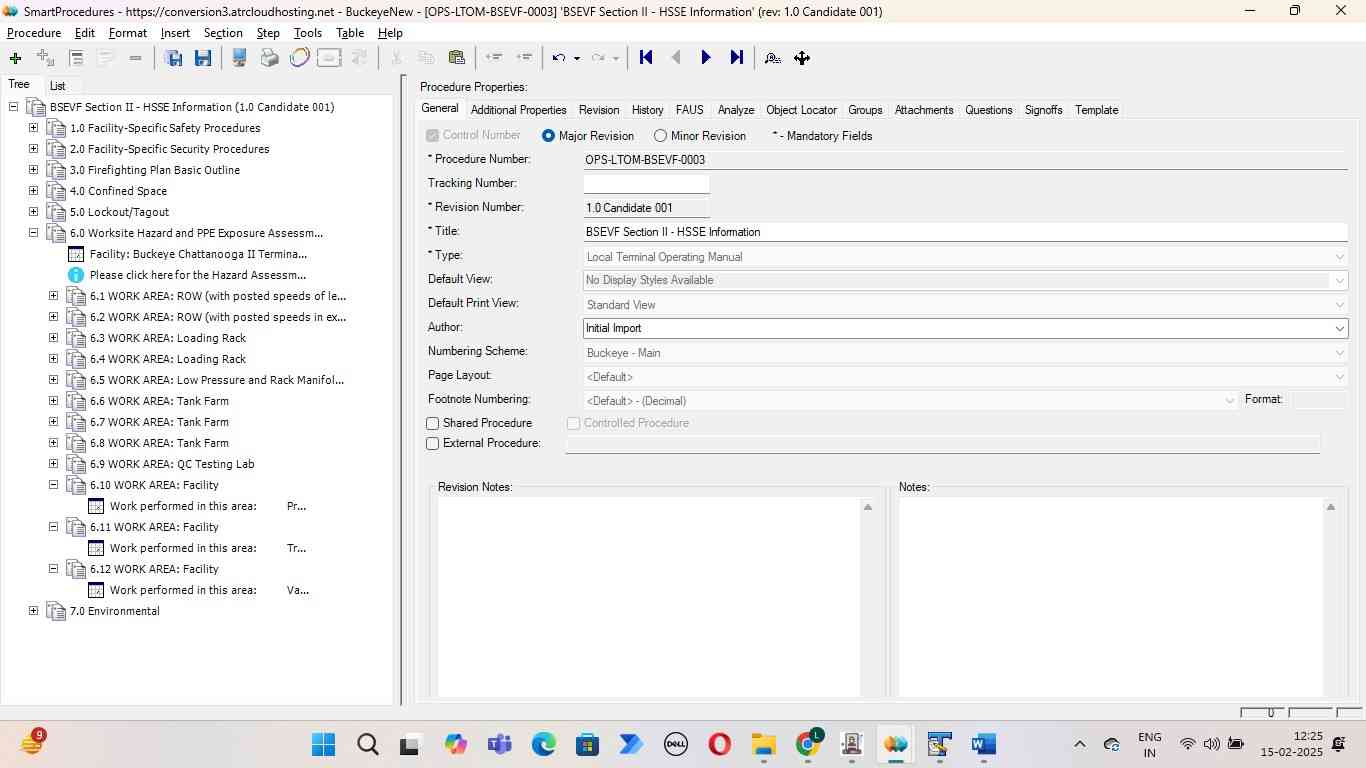Jump to last record navigation icon
The image size is (1366, 768).
pos(737,58)
